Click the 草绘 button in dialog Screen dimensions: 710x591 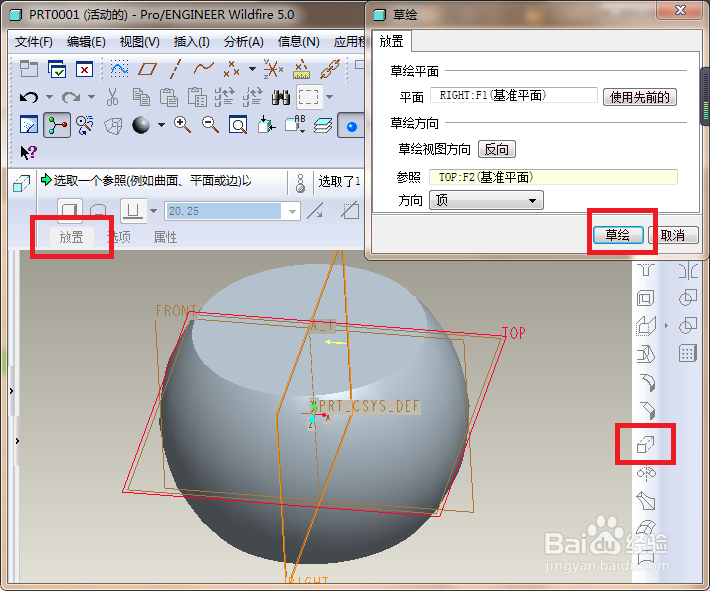618,235
